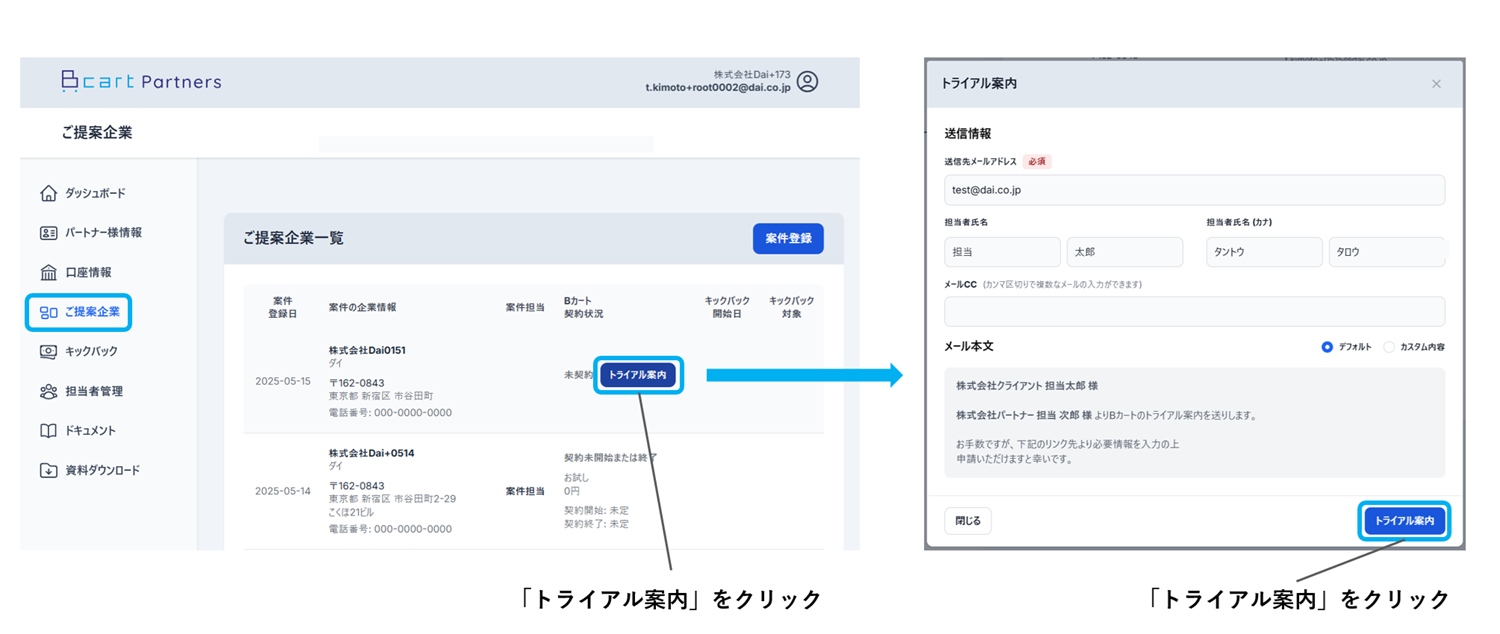Click the ドキュメント book icon
Image resolution: width=1500 pixels, height=634 pixels.
pos(48,431)
